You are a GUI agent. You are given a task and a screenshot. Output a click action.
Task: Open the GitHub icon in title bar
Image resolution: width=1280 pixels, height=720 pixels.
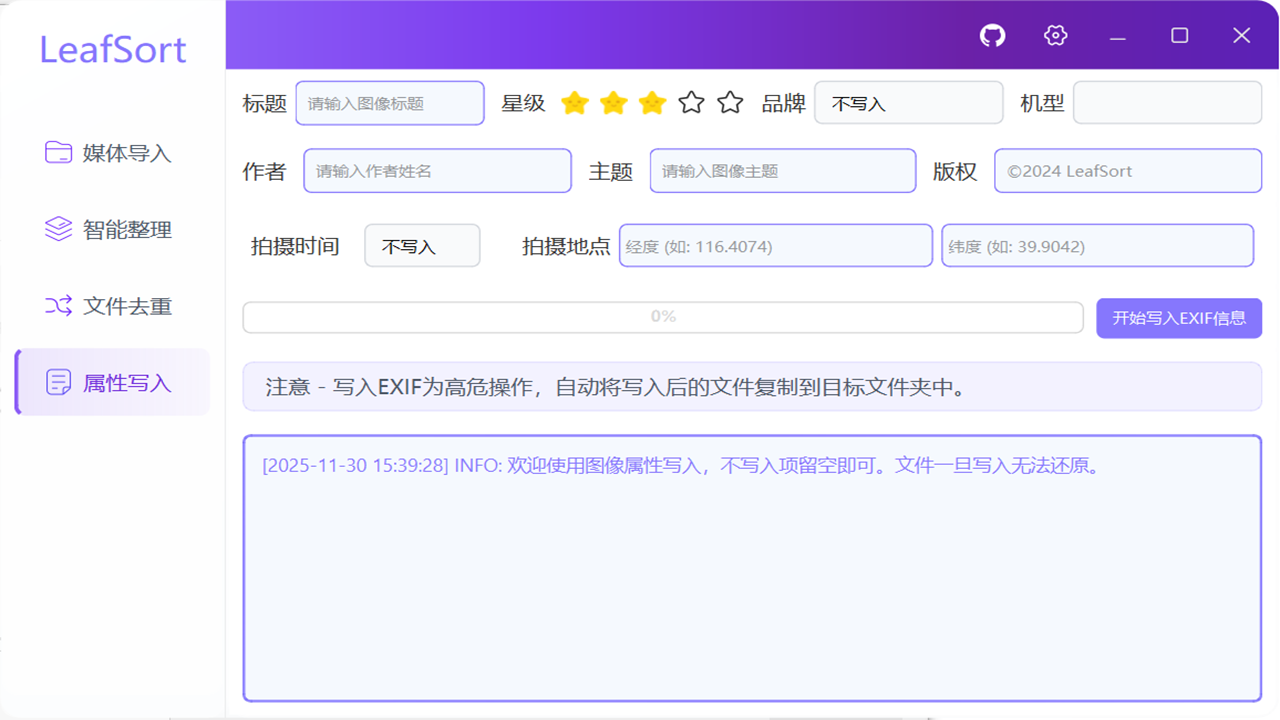pos(993,35)
